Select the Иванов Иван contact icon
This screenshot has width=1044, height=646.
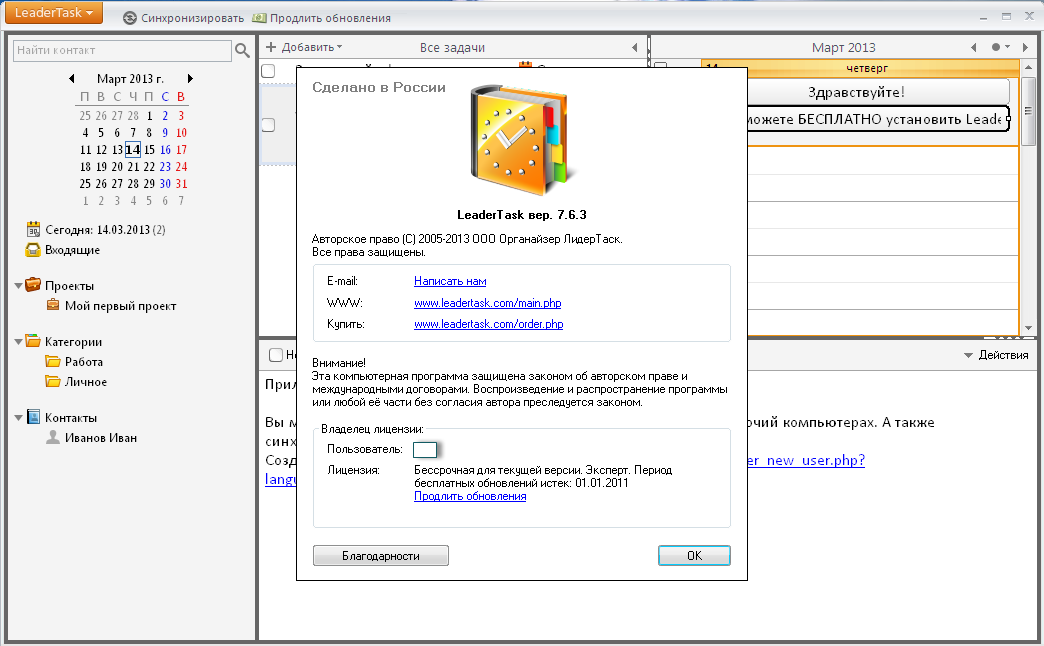point(52,438)
